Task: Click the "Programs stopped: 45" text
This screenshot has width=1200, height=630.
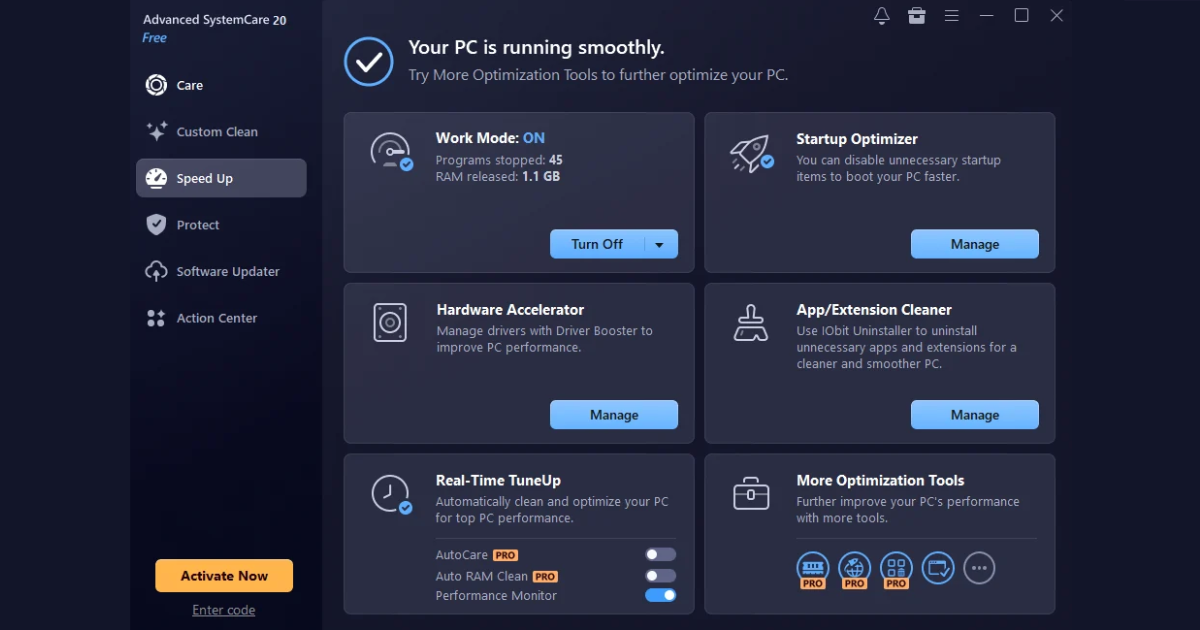Action: [499, 160]
